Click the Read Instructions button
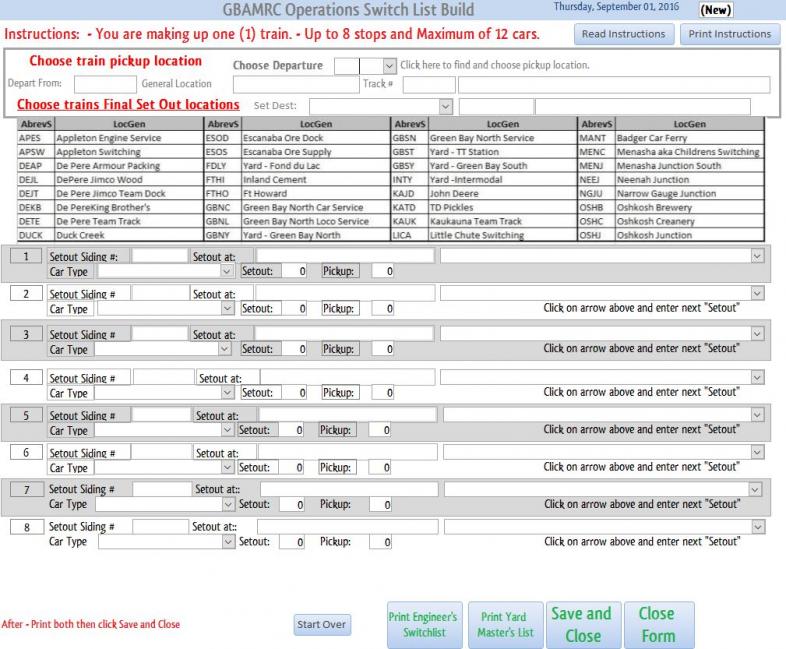786x649 pixels. pos(624,34)
